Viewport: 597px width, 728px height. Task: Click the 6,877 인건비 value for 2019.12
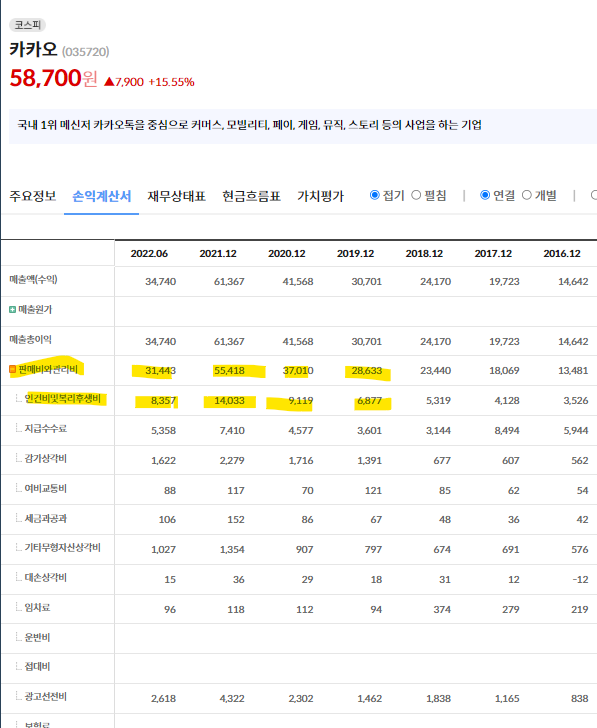pyautogui.click(x=370, y=401)
